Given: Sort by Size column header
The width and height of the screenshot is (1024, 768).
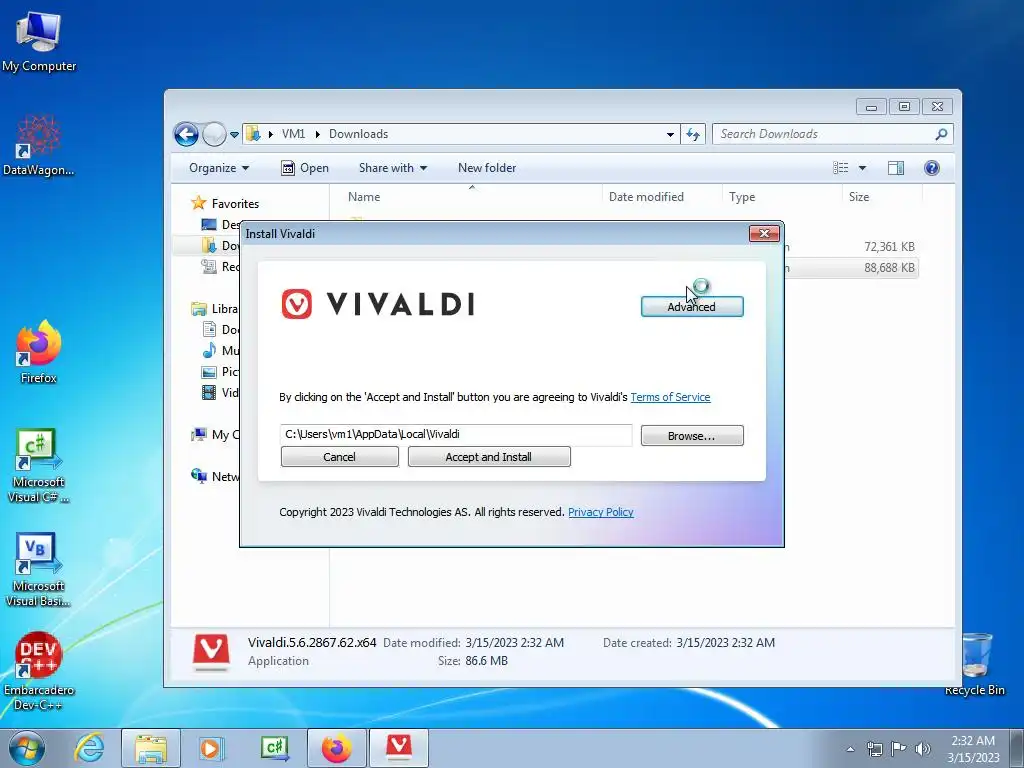Looking at the screenshot, I should coord(882,197).
